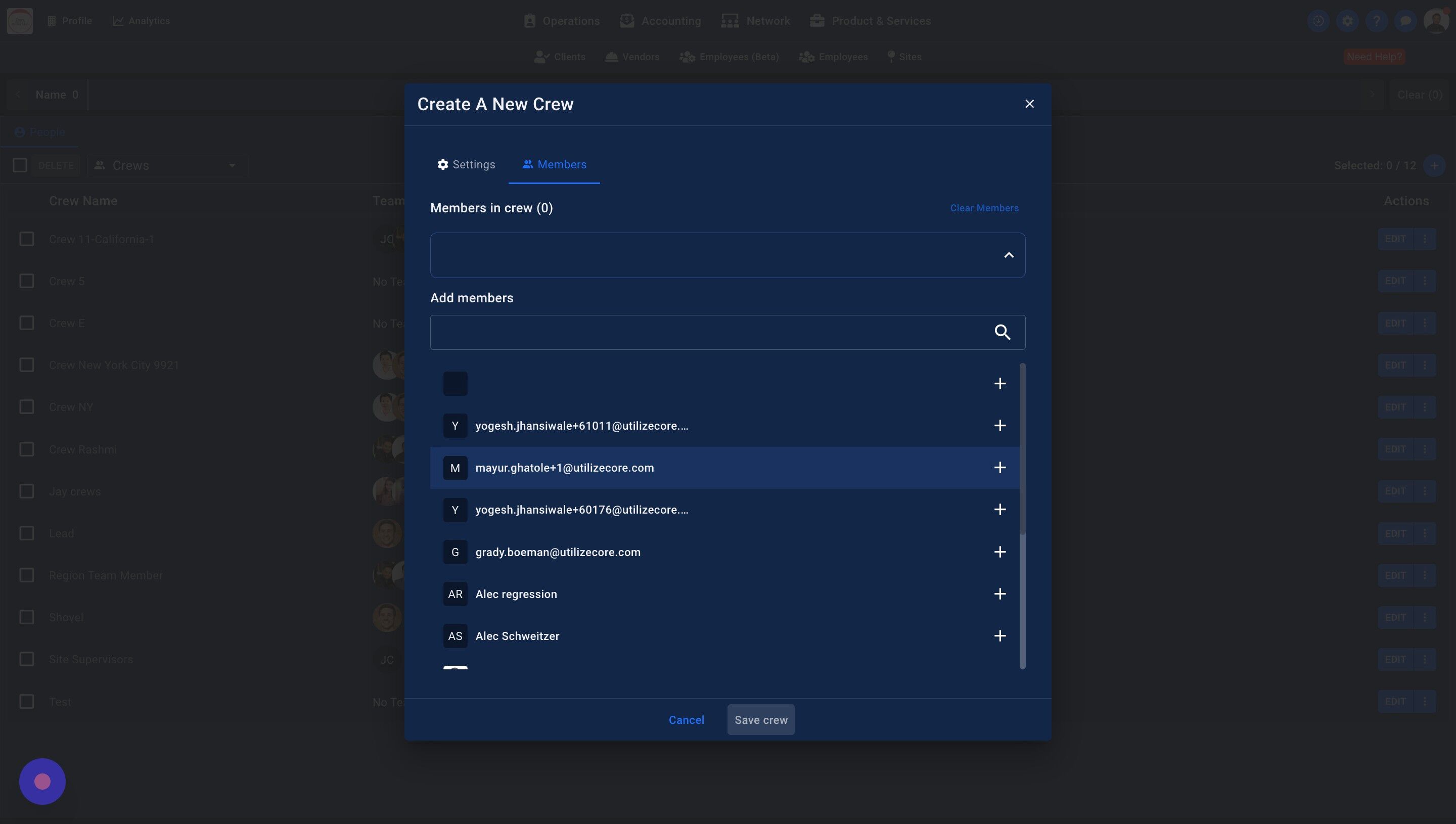Click the AR avatar for Alec regression
Image resolution: width=1456 pixels, height=824 pixels.
coord(455,593)
